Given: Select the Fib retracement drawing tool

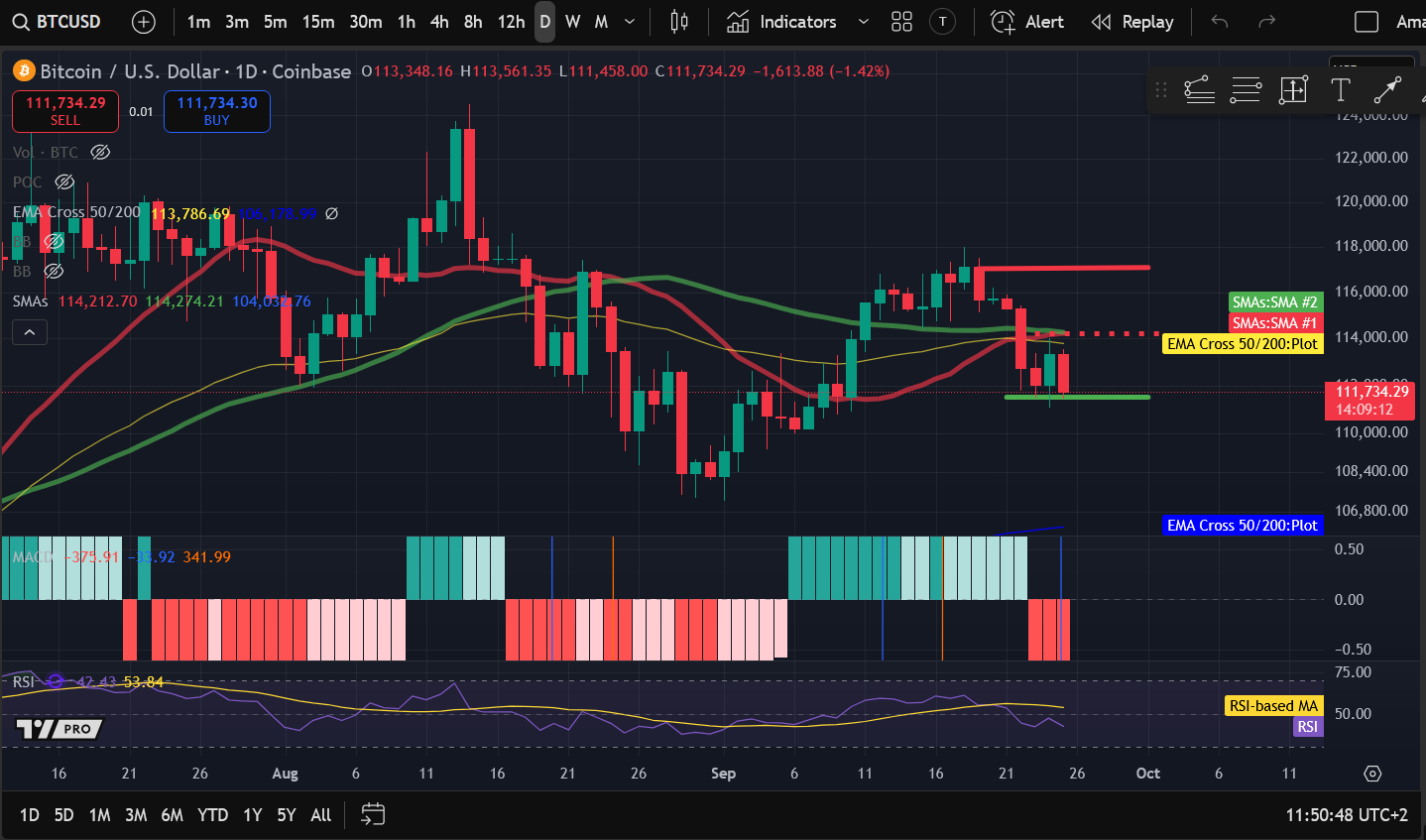Looking at the screenshot, I should coord(1200,90).
